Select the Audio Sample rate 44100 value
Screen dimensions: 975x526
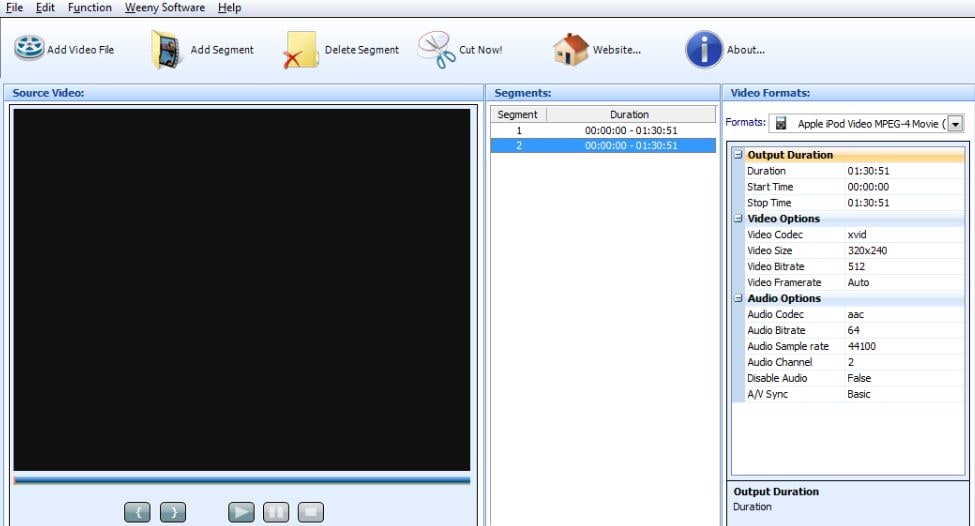tap(904, 346)
